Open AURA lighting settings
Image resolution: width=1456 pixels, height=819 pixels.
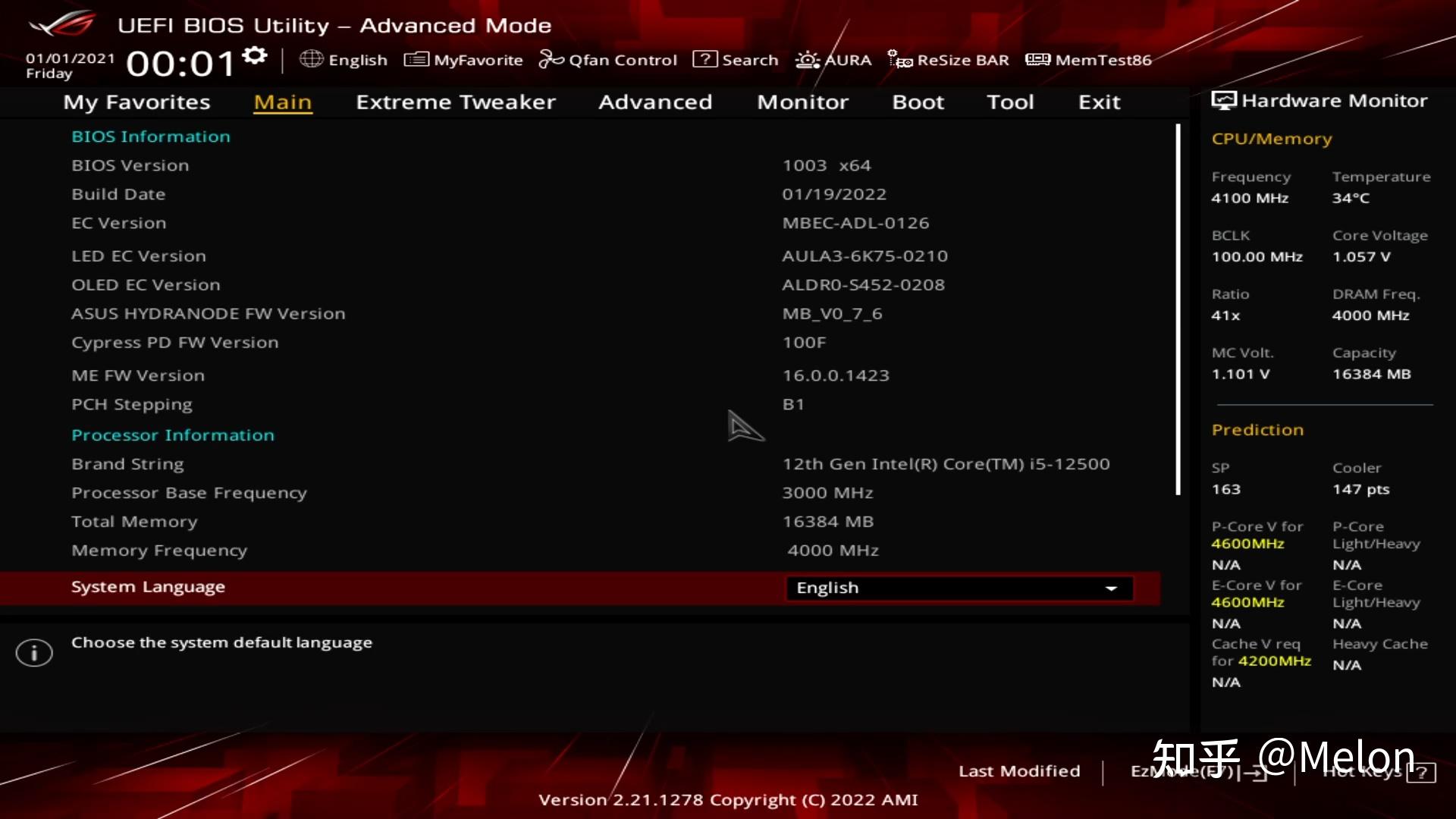click(x=832, y=59)
